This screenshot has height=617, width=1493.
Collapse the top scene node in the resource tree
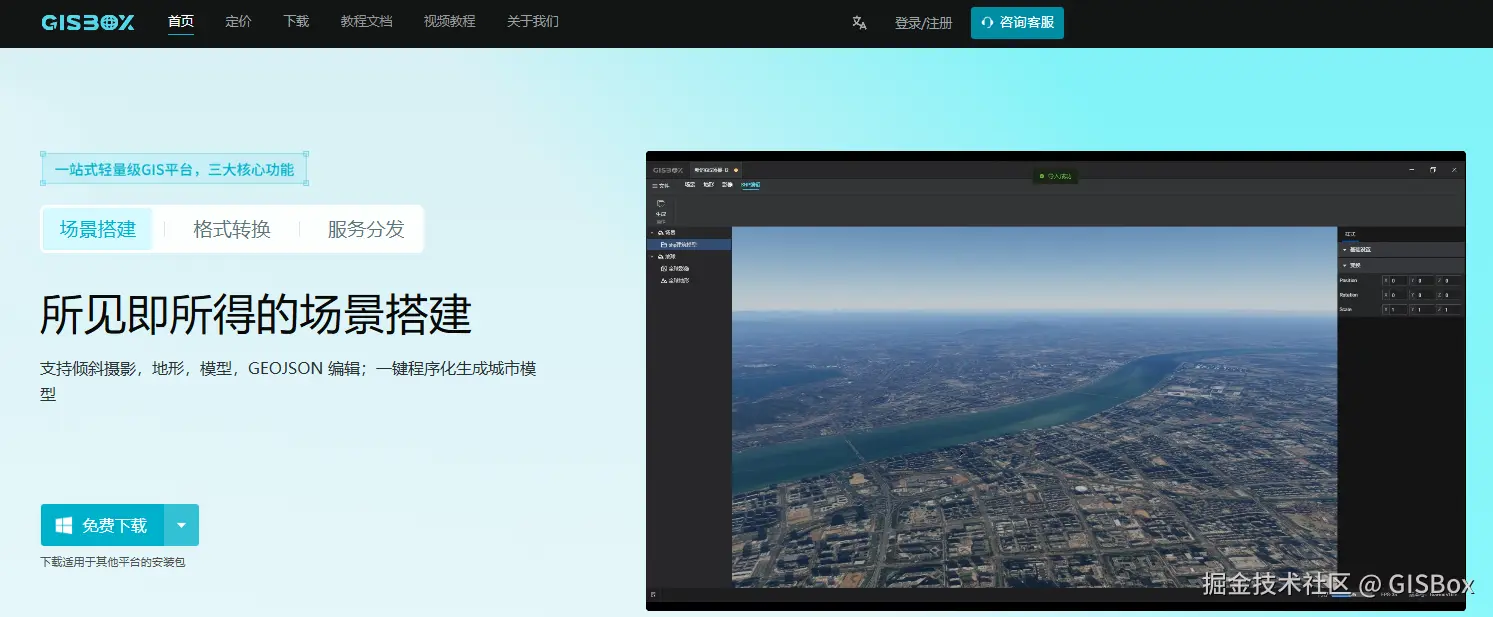pos(652,232)
